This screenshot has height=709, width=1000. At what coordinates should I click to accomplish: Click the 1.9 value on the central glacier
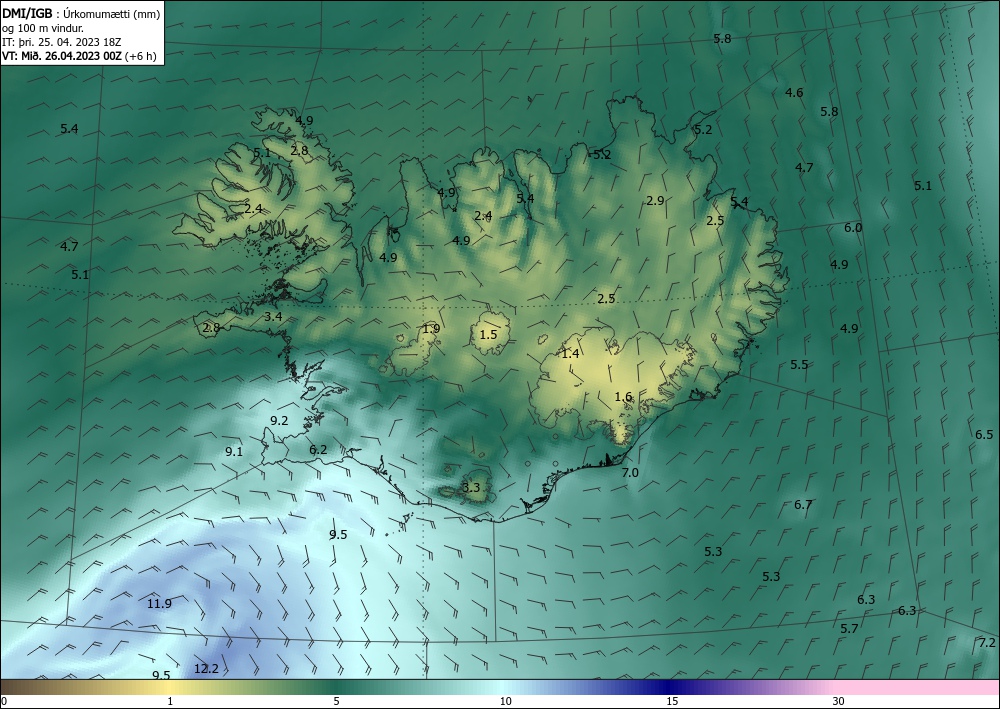pyautogui.click(x=431, y=329)
